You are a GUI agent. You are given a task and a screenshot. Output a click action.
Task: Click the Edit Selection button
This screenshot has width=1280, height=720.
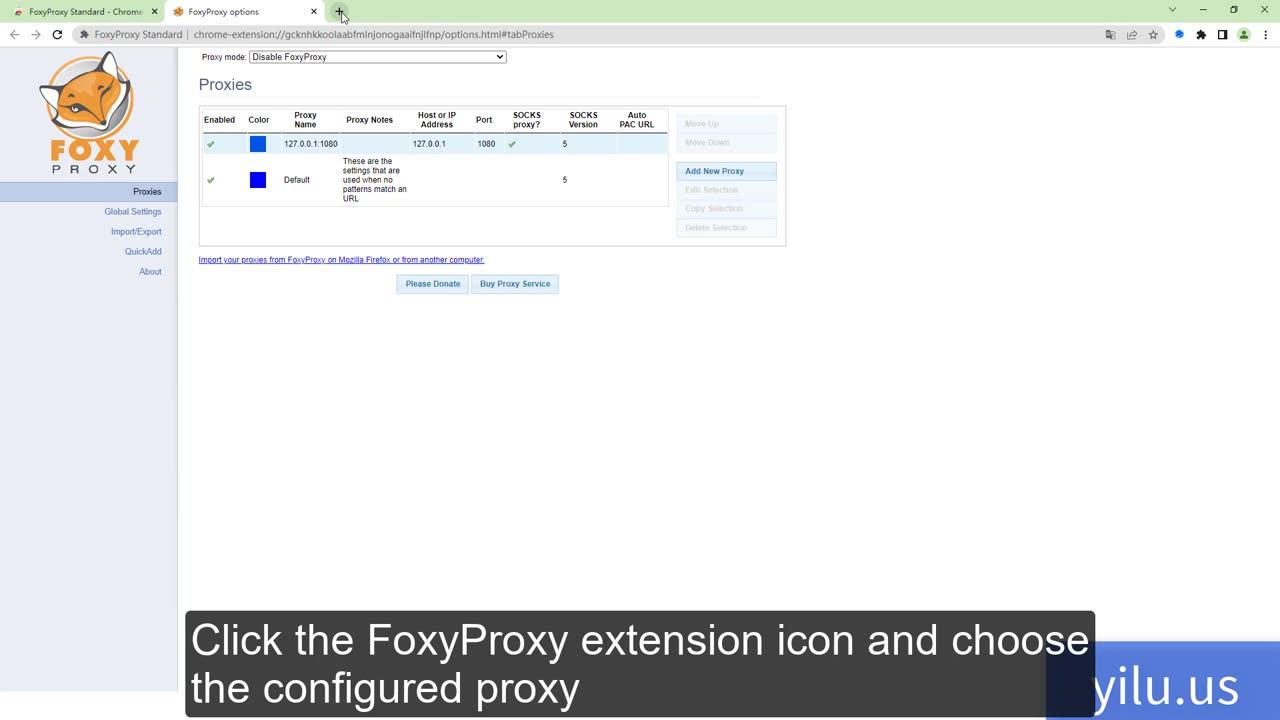pyautogui.click(x=726, y=190)
